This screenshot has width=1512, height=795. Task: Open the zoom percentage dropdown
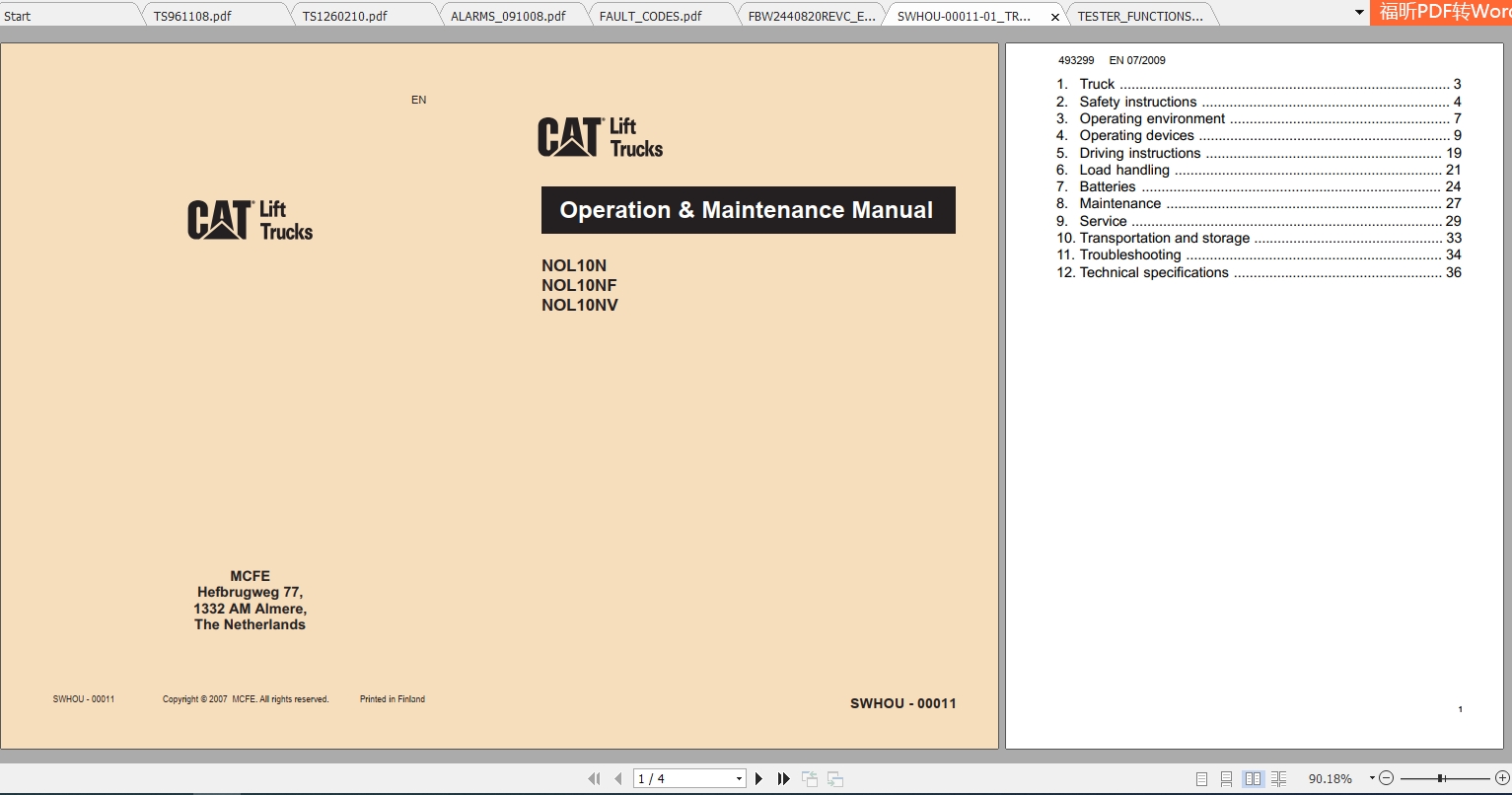click(x=1371, y=778)
